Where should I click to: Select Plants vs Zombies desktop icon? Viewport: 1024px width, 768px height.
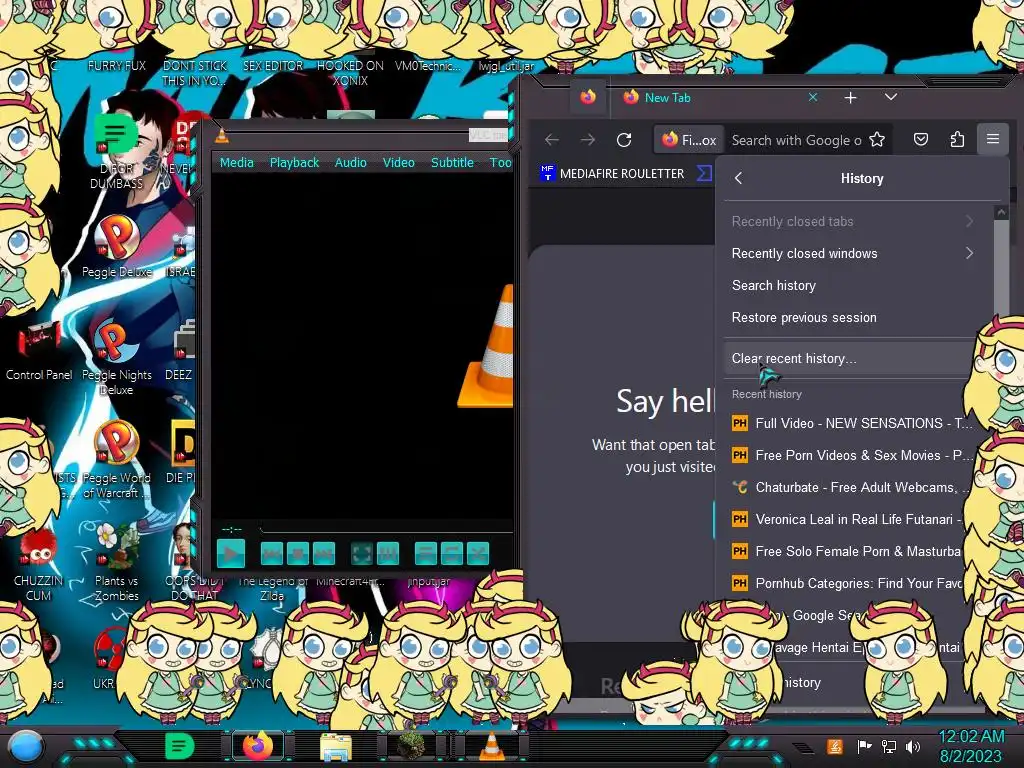(x=116, y=563)
